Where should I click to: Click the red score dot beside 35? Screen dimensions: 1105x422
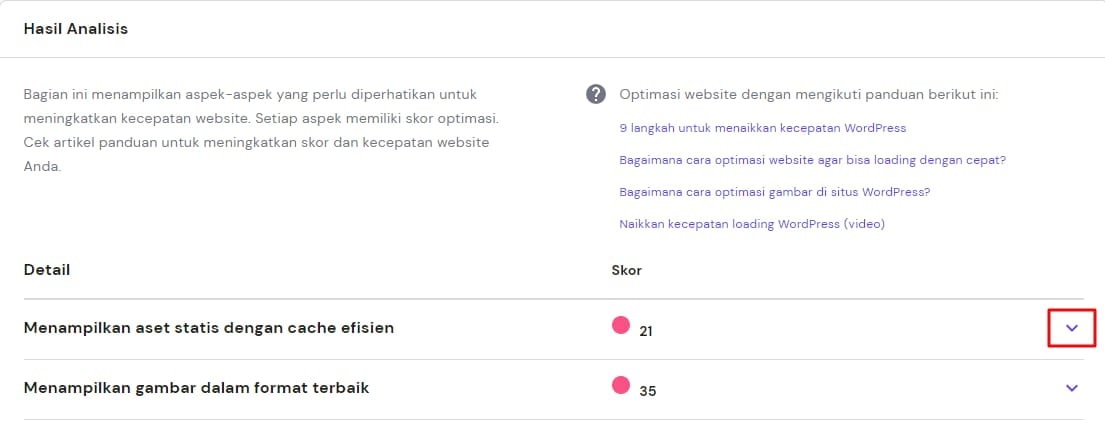pyautogui.click(x=620, y=385)
